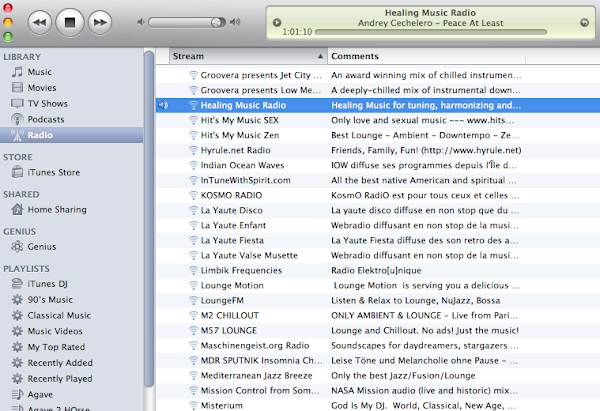Select the Indian Ocean Waves stream
Screen dimensions: 600x411
(378, 165)
